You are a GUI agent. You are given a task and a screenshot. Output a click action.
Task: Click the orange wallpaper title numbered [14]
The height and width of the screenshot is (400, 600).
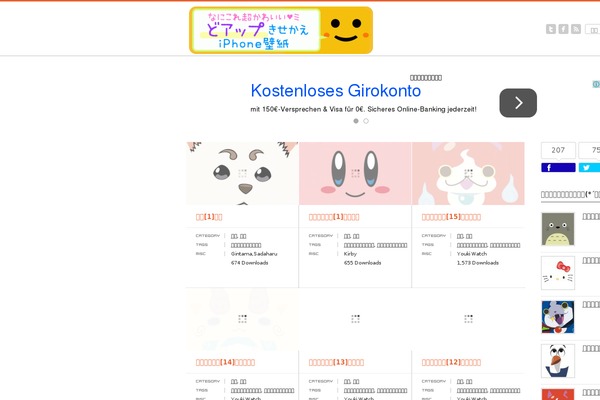point(225,362)
